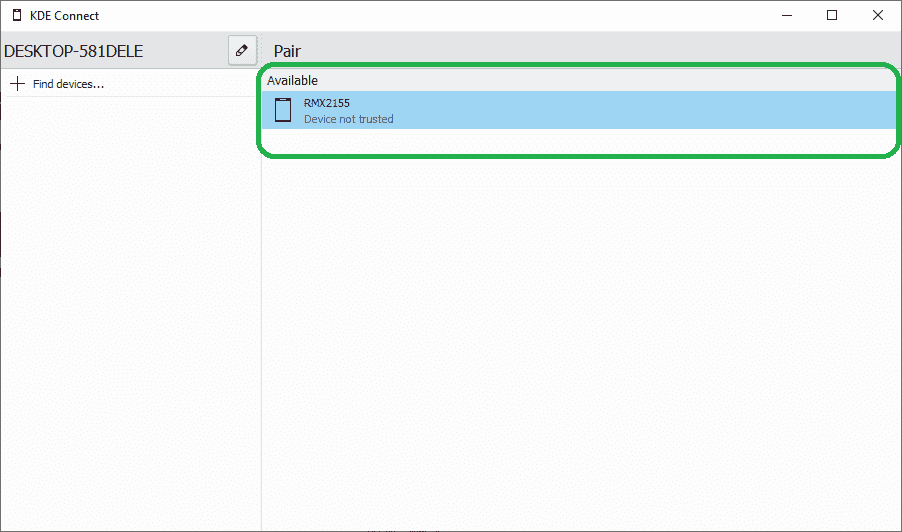Click the Available section header

(x=292, y=81)
